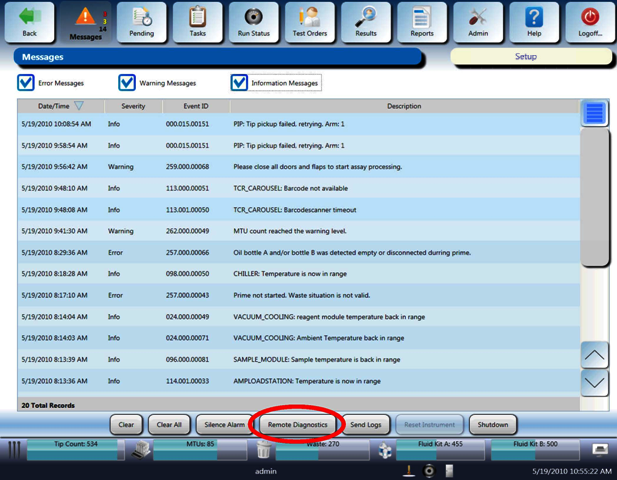
Task: Click the Logoff power icon
Action: [x=590, y=22]
